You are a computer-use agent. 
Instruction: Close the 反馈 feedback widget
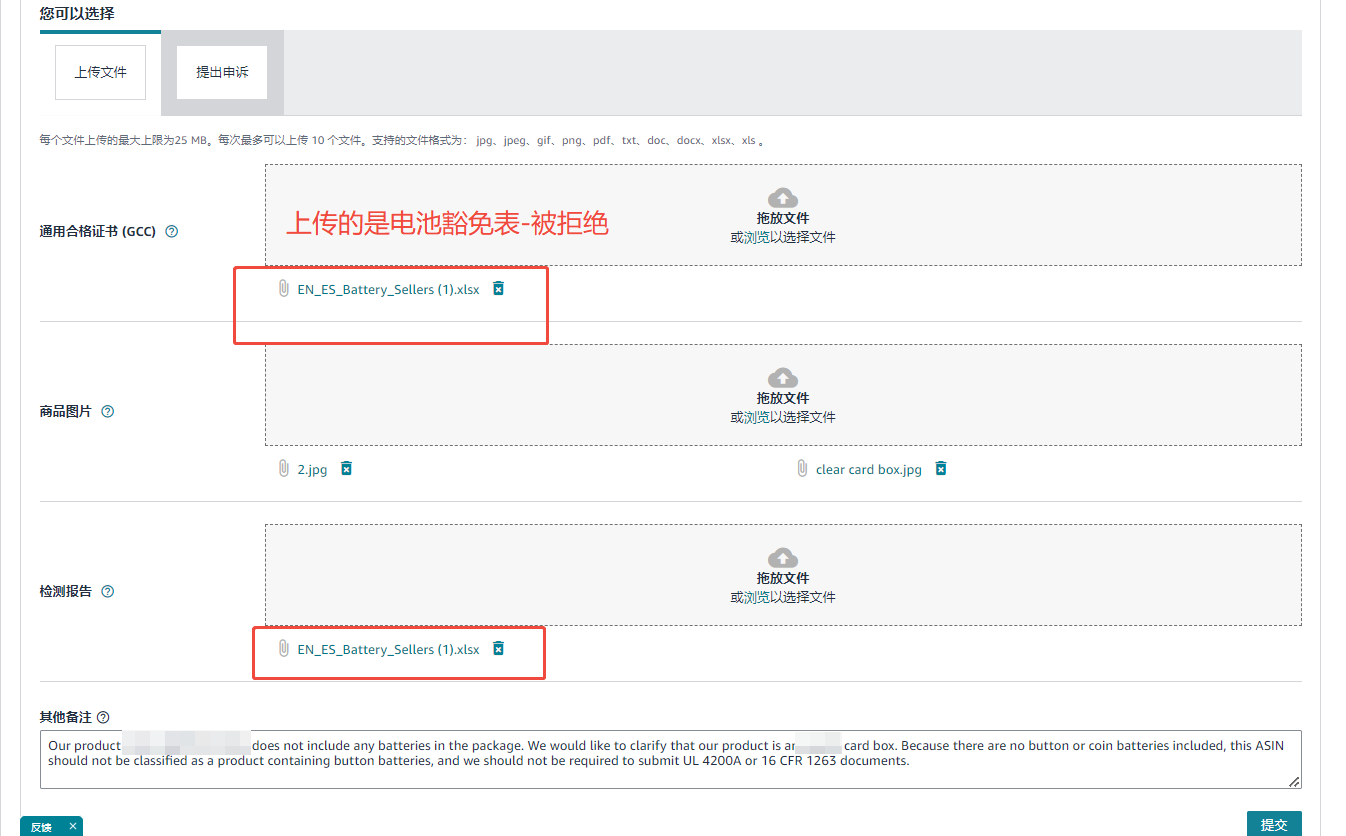pyautogui.click(x=72, y=826)
